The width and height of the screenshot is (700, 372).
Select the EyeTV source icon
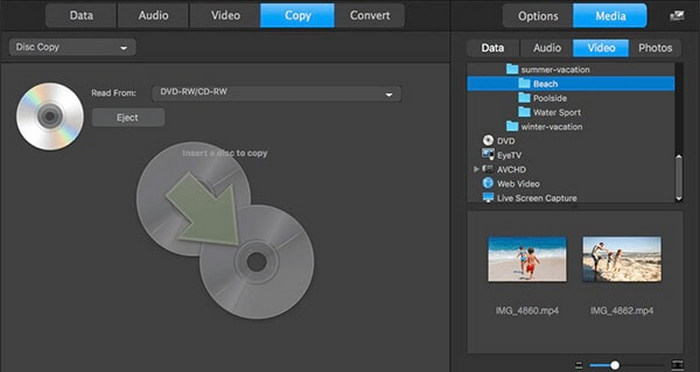click(x=488, y=155)
